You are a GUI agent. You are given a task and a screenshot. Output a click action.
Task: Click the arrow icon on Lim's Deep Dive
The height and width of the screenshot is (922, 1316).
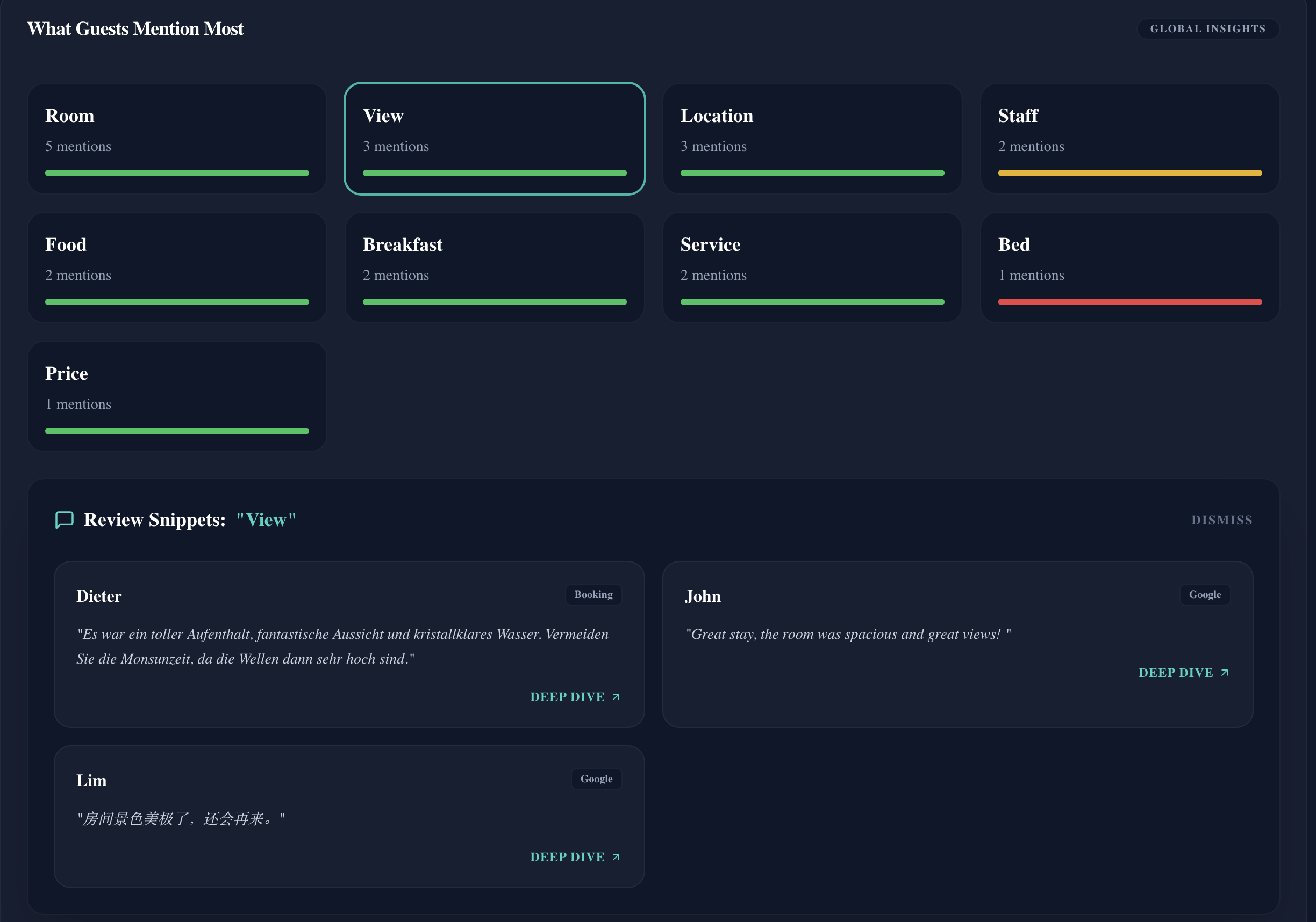616,856
